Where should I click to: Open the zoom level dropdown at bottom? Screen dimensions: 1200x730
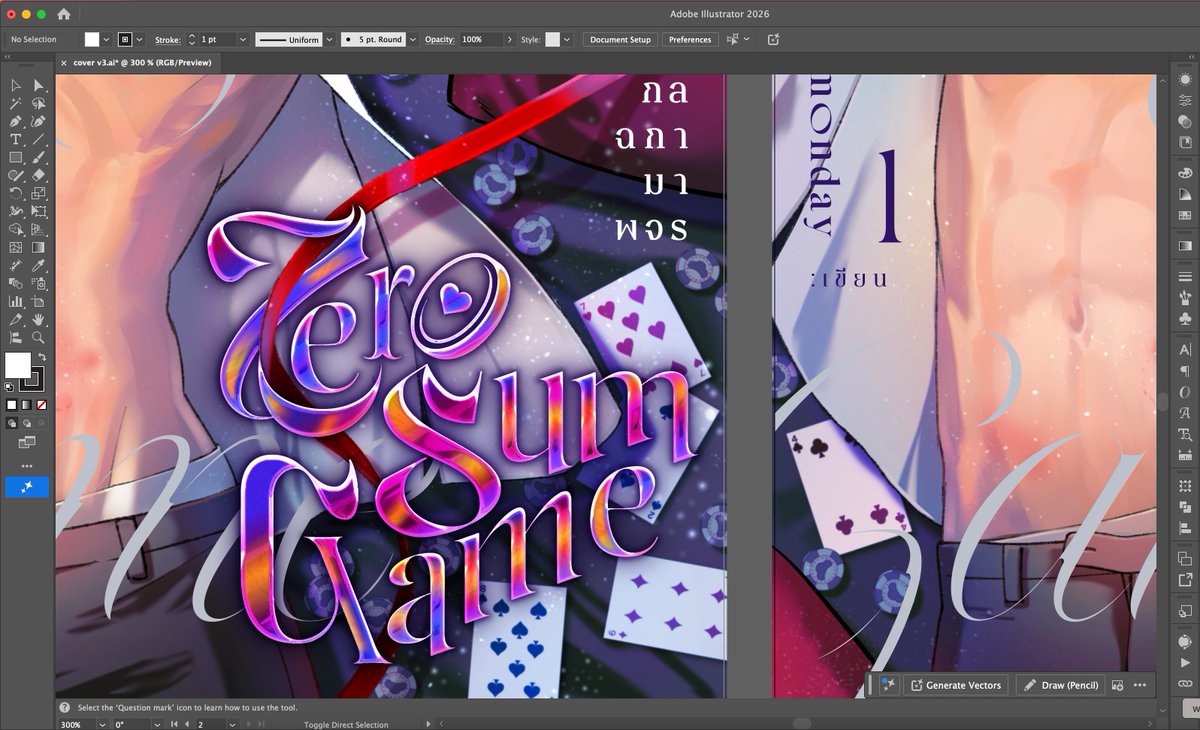click(x=103, y=724)
